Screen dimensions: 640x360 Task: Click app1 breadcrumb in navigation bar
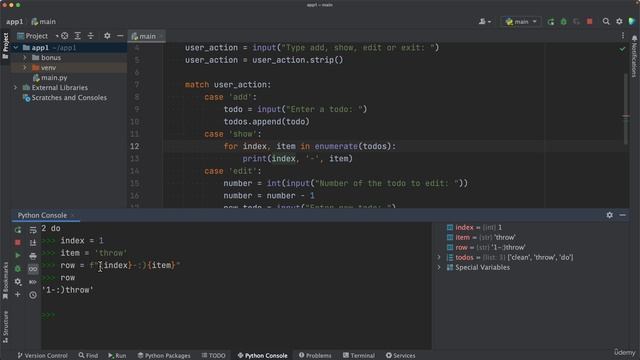pyautogui.click(x=15, y=22)
